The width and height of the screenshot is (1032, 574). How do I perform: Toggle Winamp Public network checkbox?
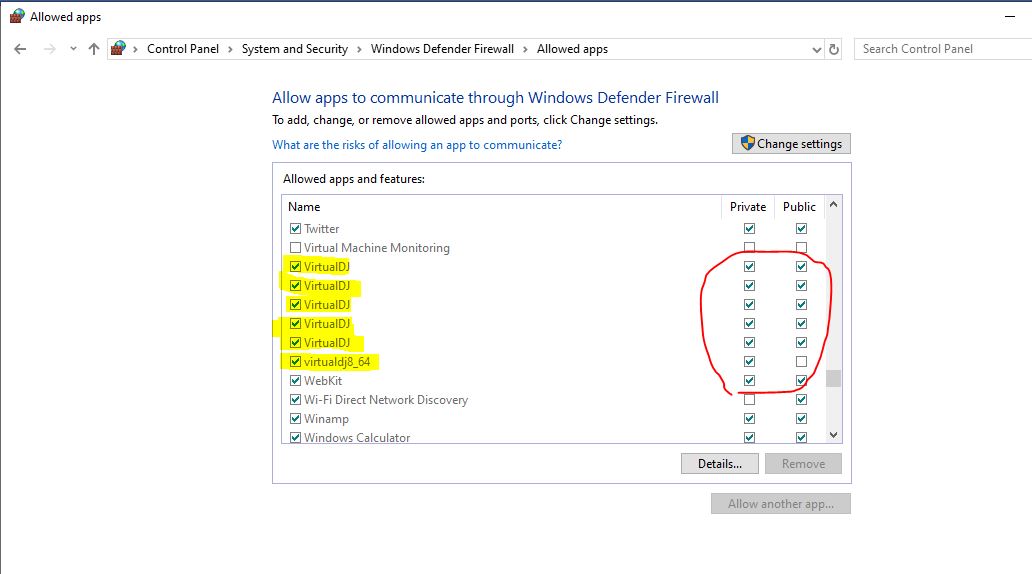click(801, 419)
